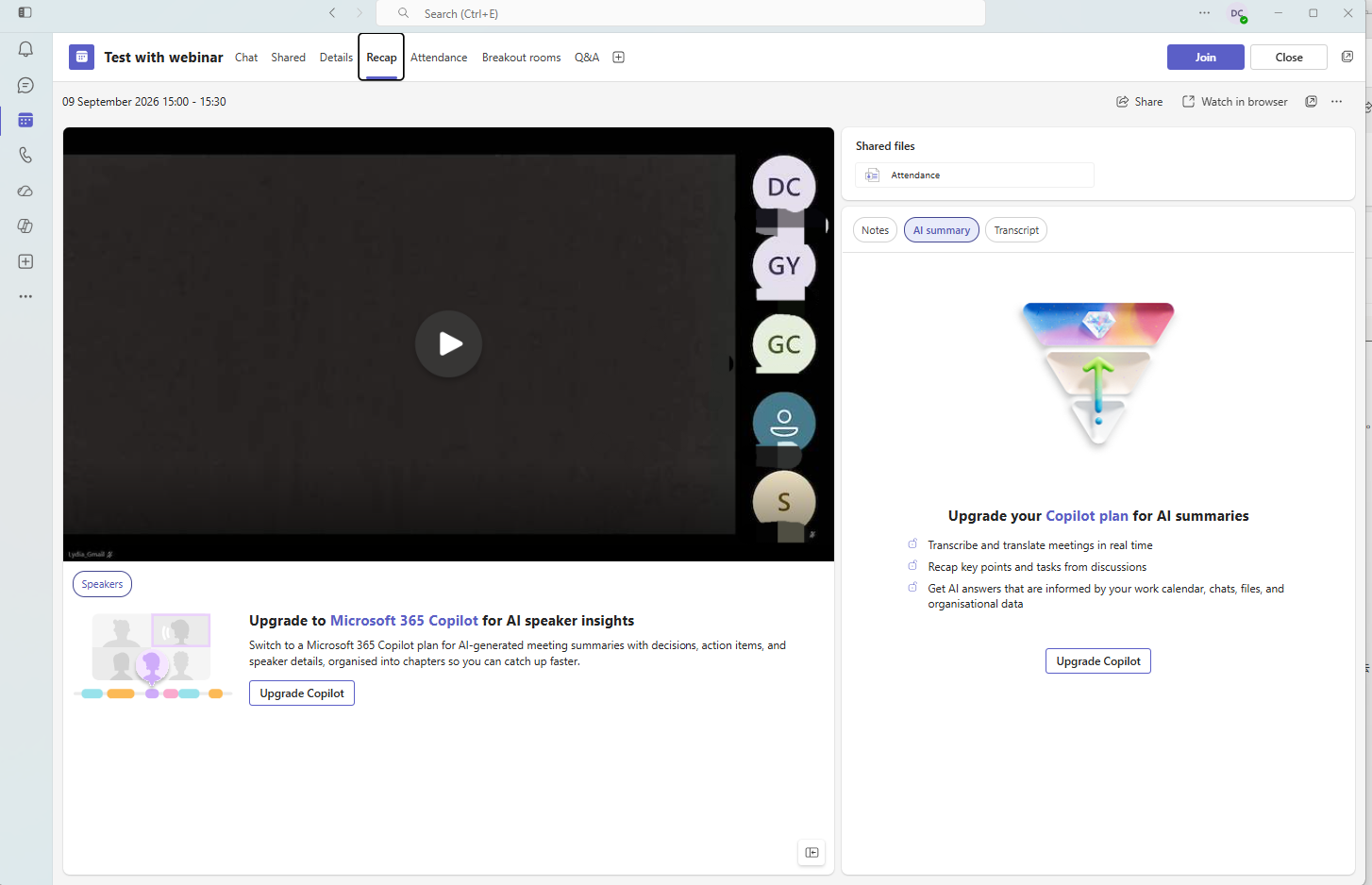Click the Apps plus icon in sidebar
The width and height of the screenshot is (1372, 885).
pyautogui.click(x=25, y=261)
